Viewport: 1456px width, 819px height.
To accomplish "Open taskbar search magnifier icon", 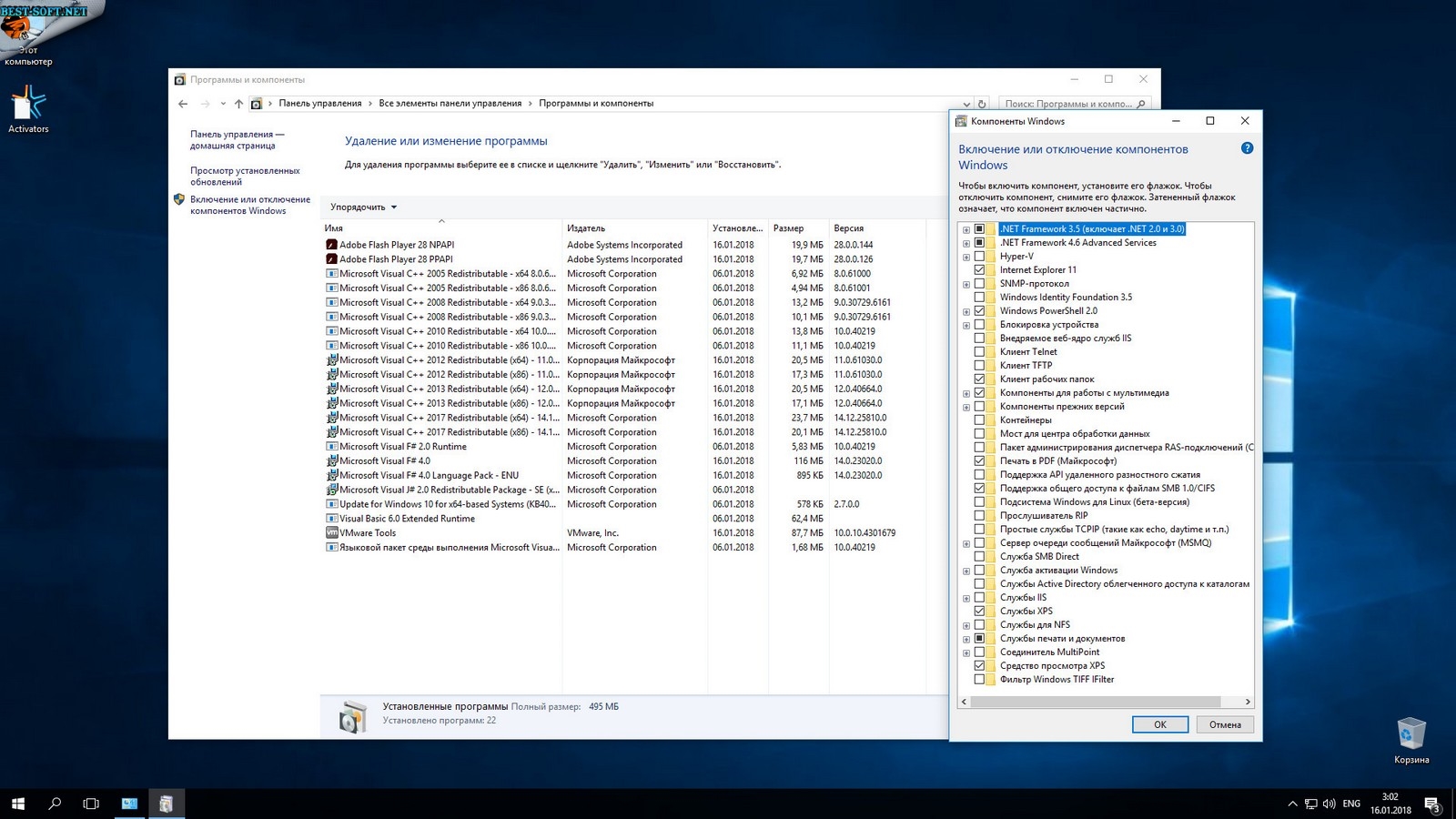I will (x=55, y=804).
